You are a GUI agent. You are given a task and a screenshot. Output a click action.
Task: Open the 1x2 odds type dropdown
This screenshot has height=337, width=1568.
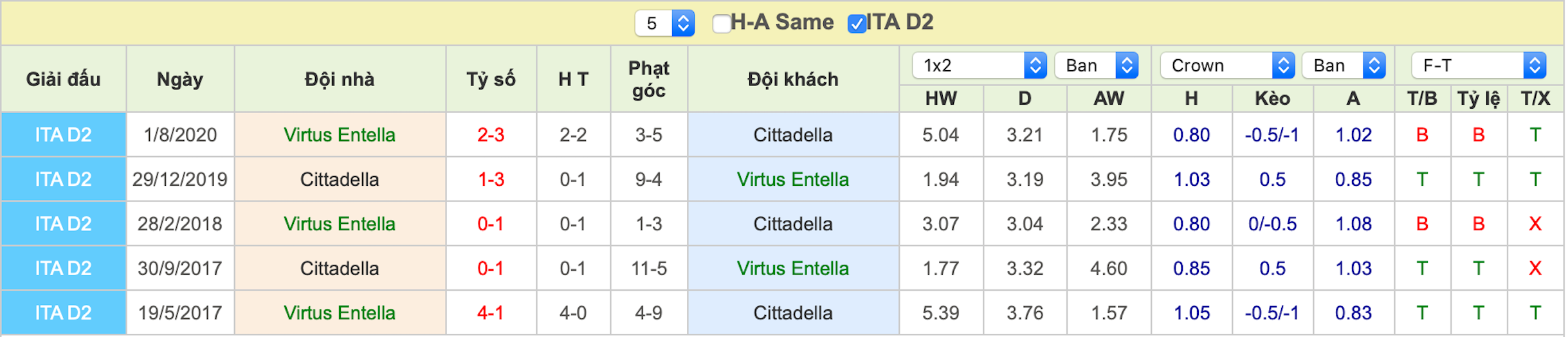click(980, 66)
